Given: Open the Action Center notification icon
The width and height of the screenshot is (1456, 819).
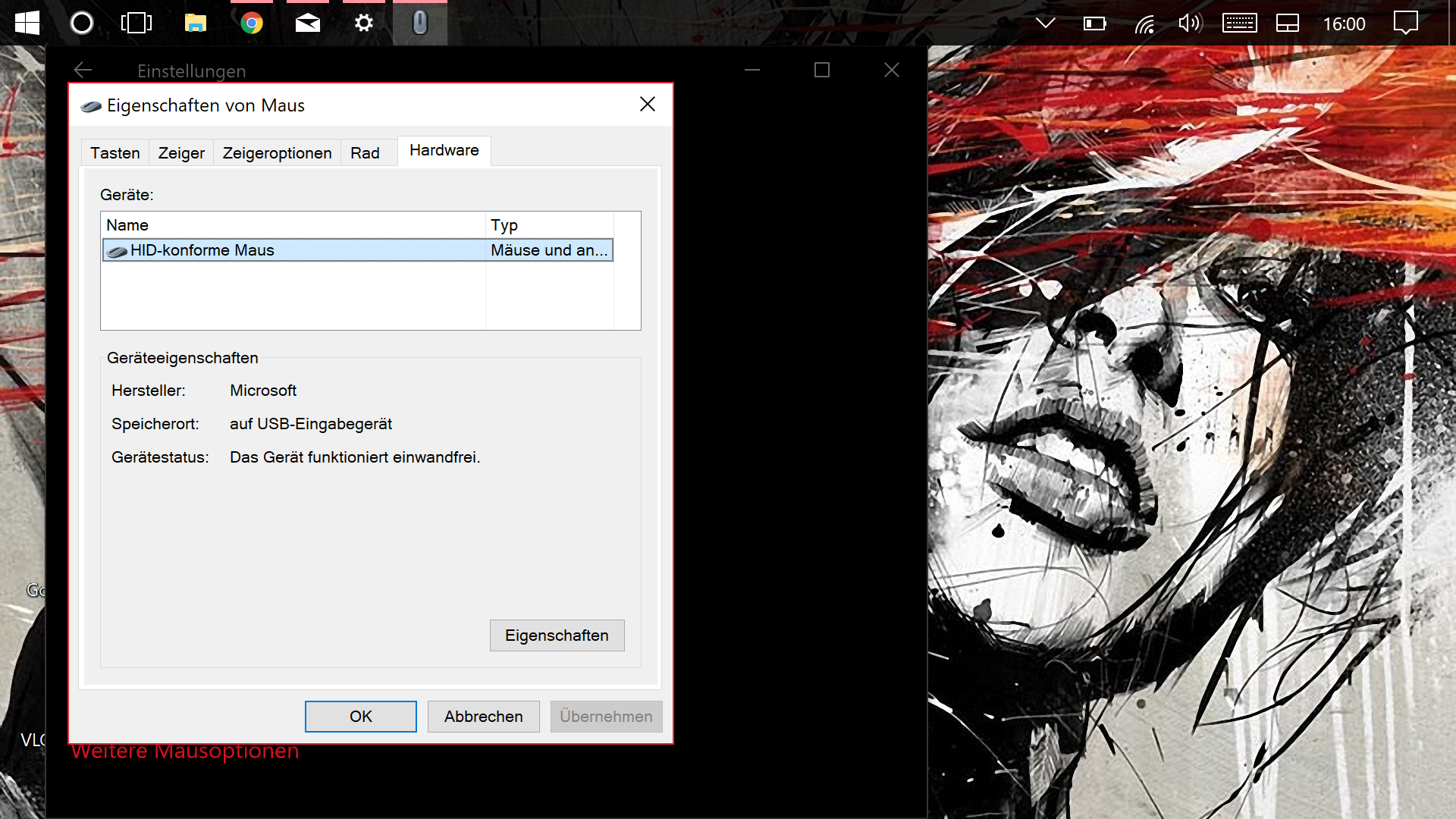Looking at the screenshot, I should pos(1405,23).
